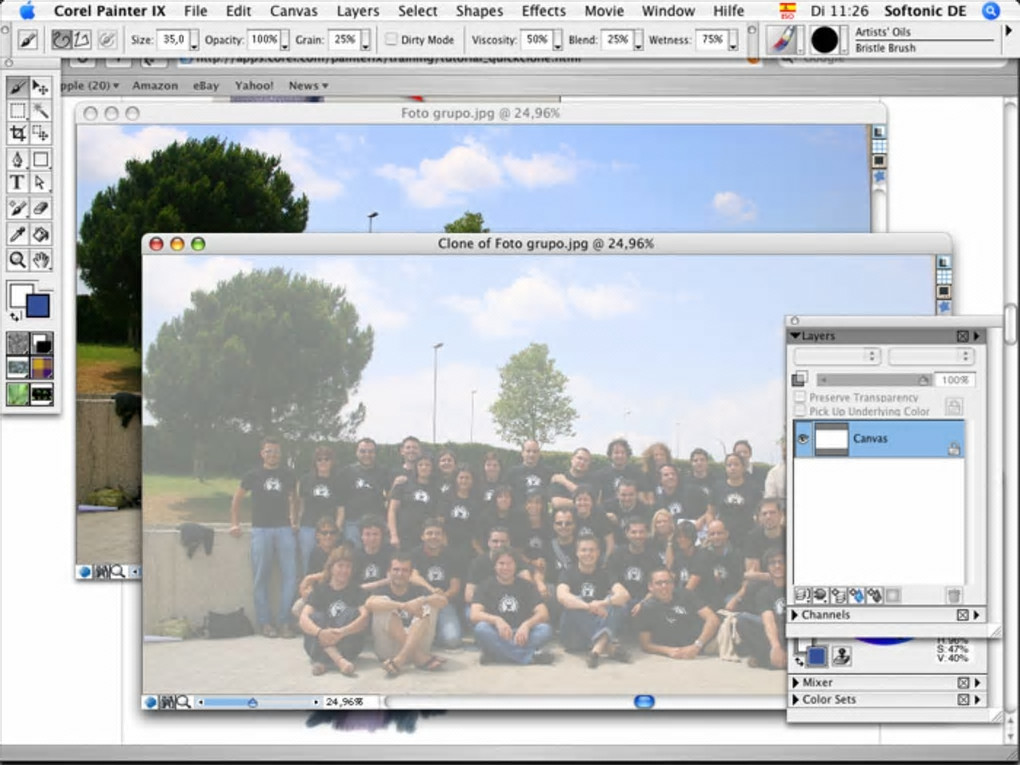This screenshot has height=765, width=1020.
Task: Click the Layer Commands button
Action: click(803, 595)
